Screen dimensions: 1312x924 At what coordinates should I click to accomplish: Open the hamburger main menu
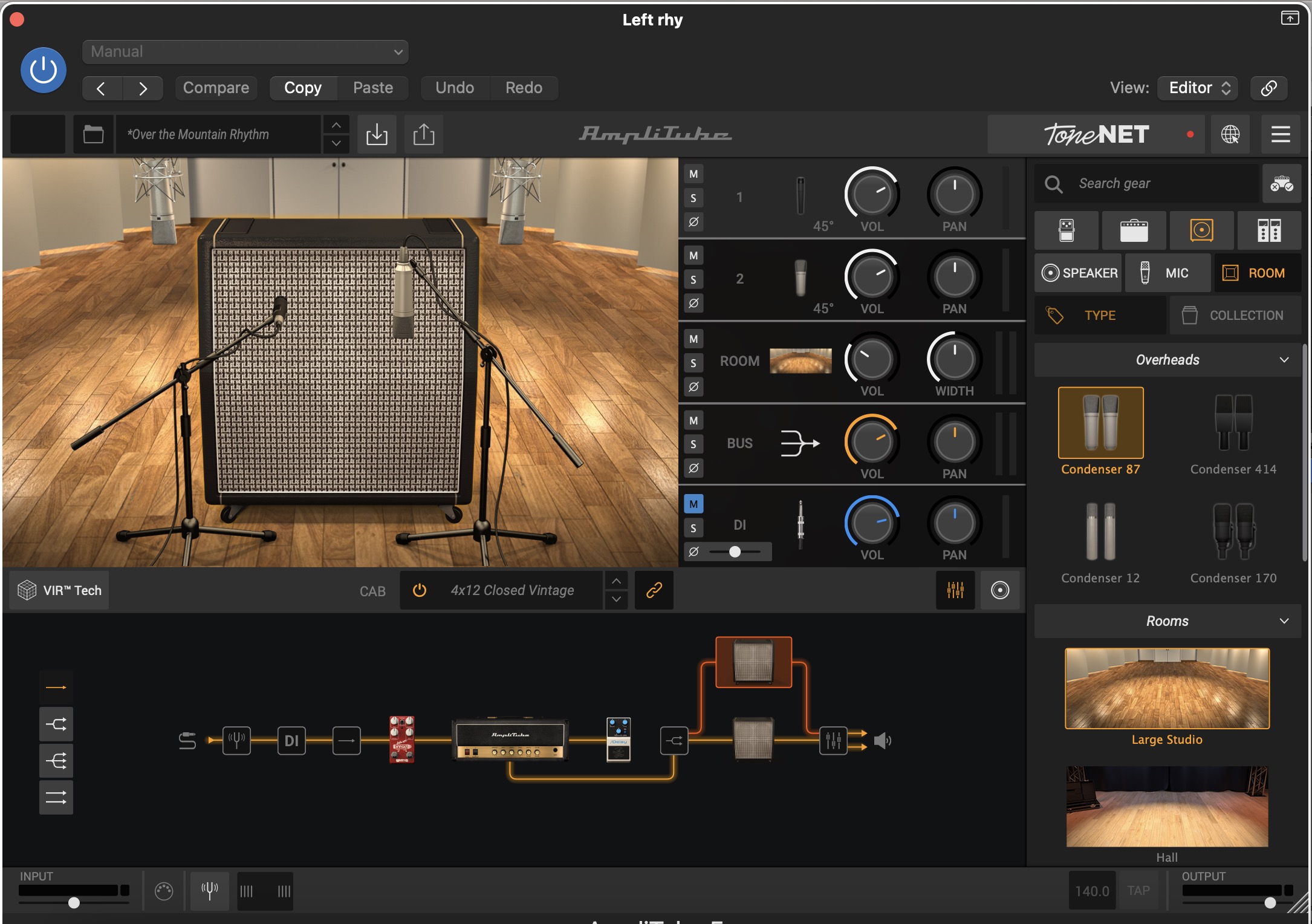(1280, 134)
